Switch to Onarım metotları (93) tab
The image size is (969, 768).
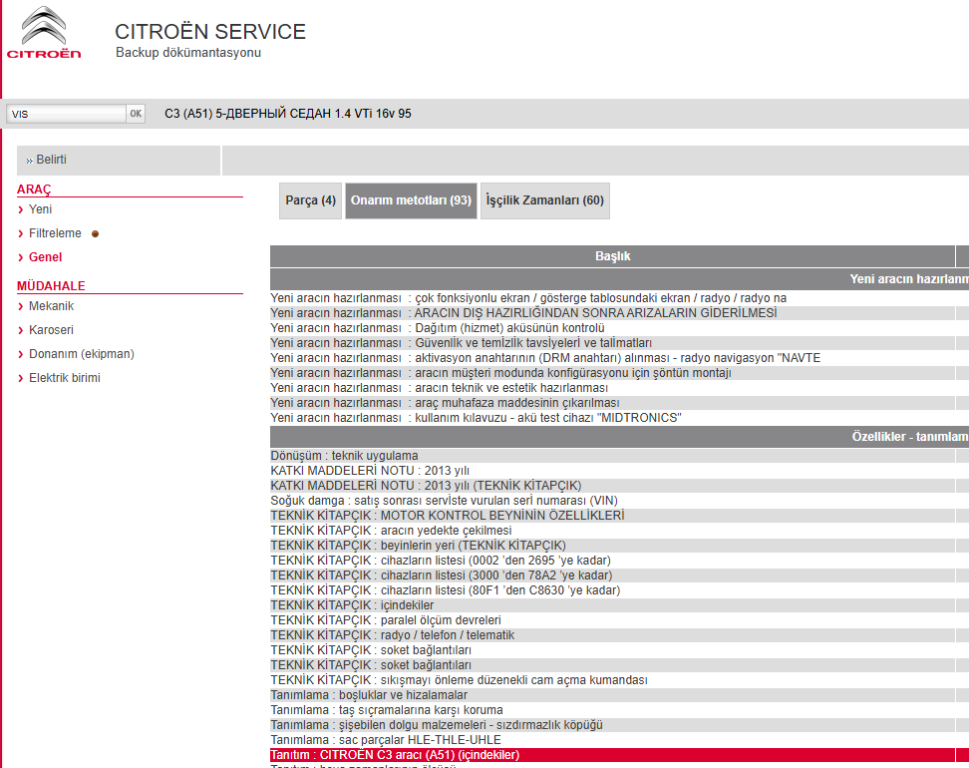(411, 201)
